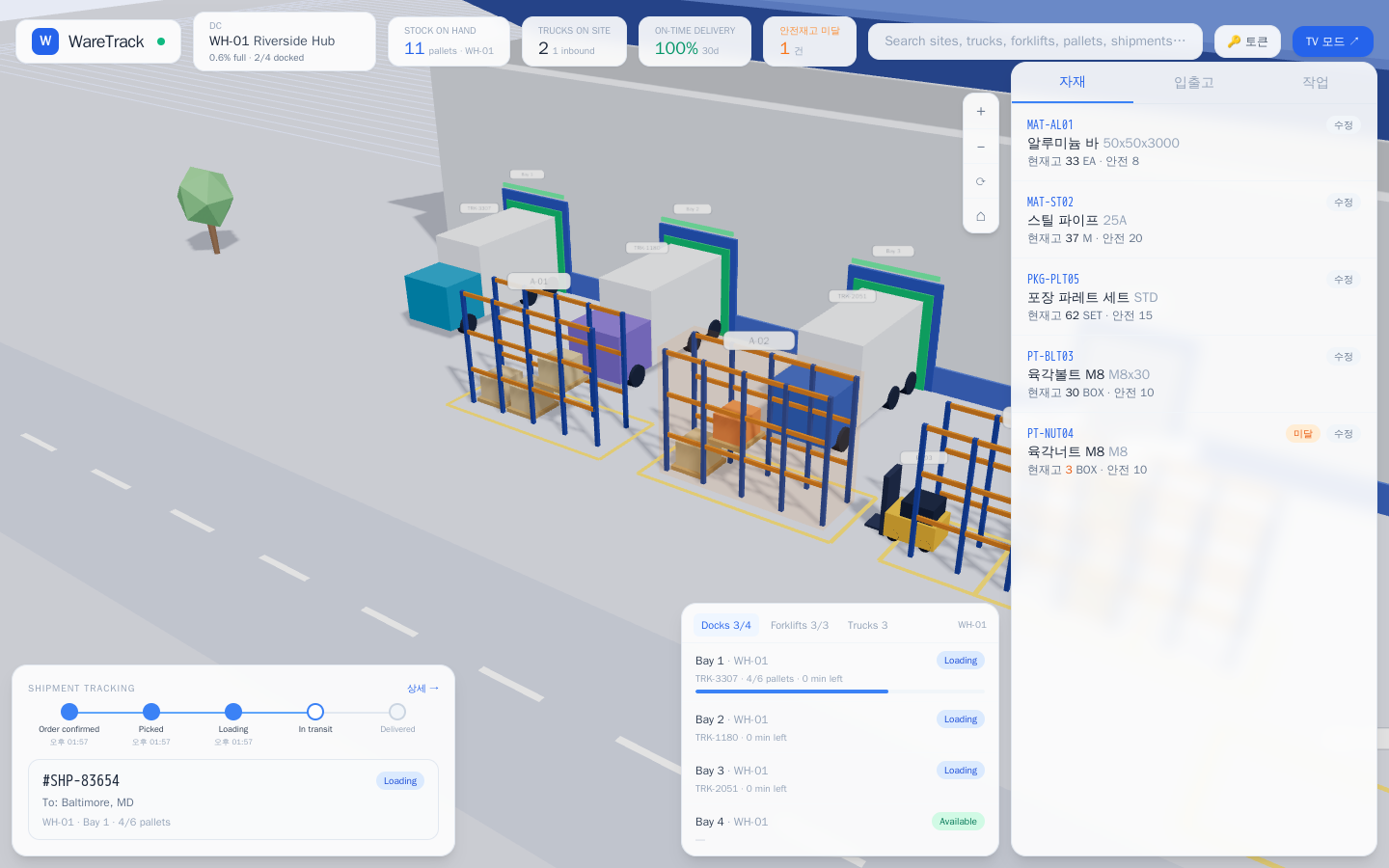
Task: Open the Trucks on Site stat card
Action: click(574, 41)
